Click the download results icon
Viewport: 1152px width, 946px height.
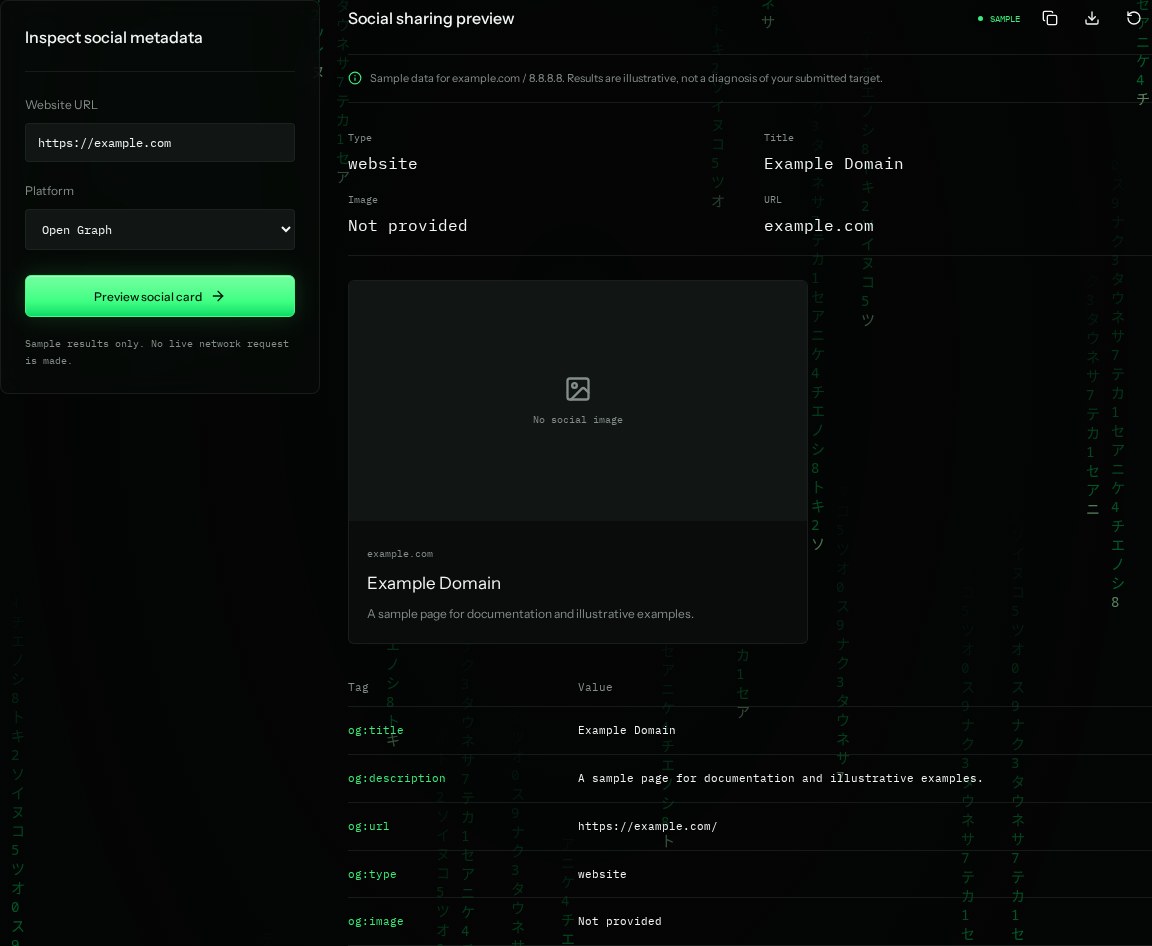coord(1092,18)
